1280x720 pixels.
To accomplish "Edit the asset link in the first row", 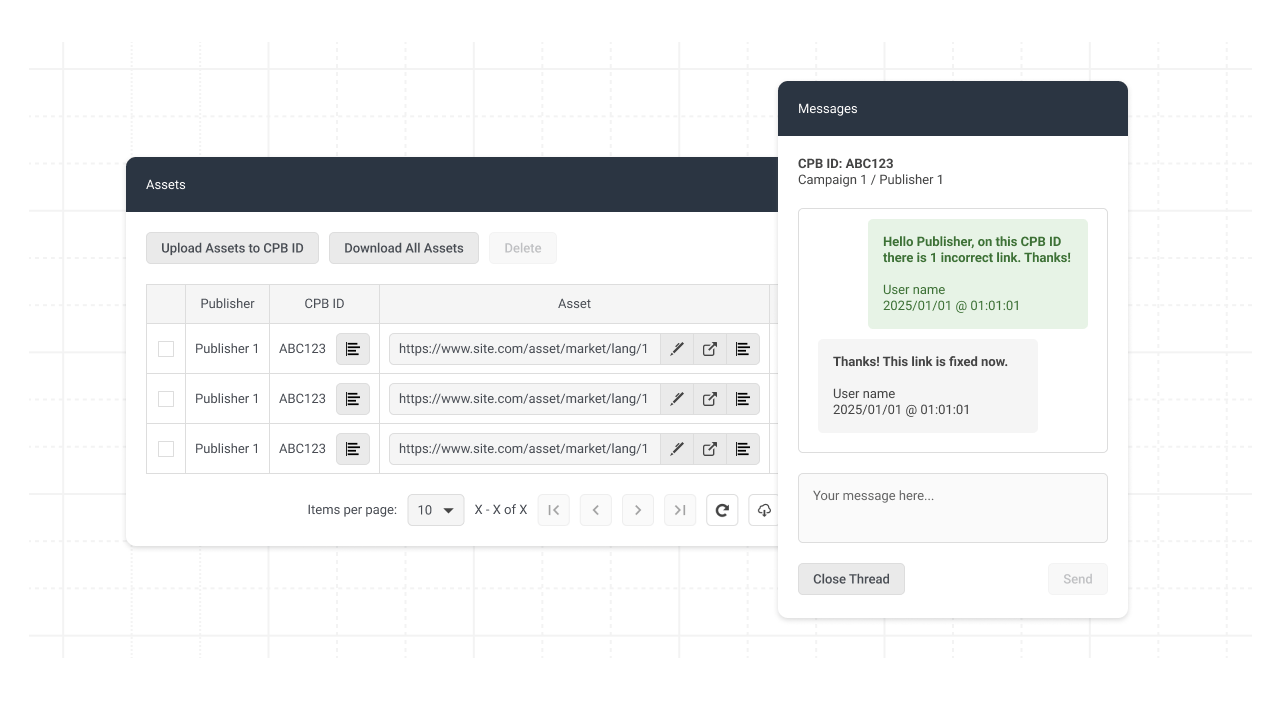I will [x=677, y=349].
